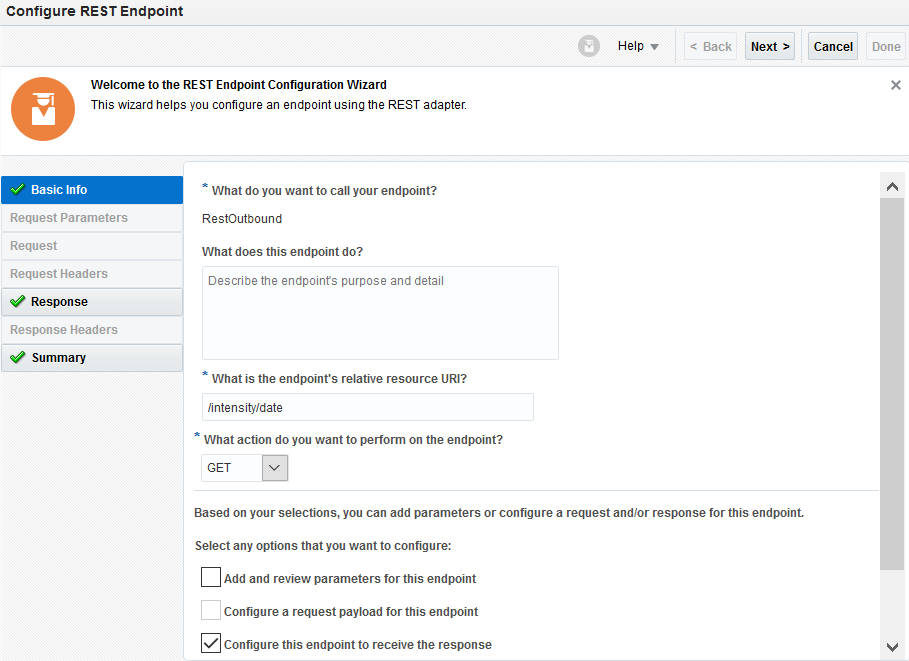Viewport: 909px width, 661px height.
Task: Click the gray circular icon beside Help
Action: tap(589, 46)
